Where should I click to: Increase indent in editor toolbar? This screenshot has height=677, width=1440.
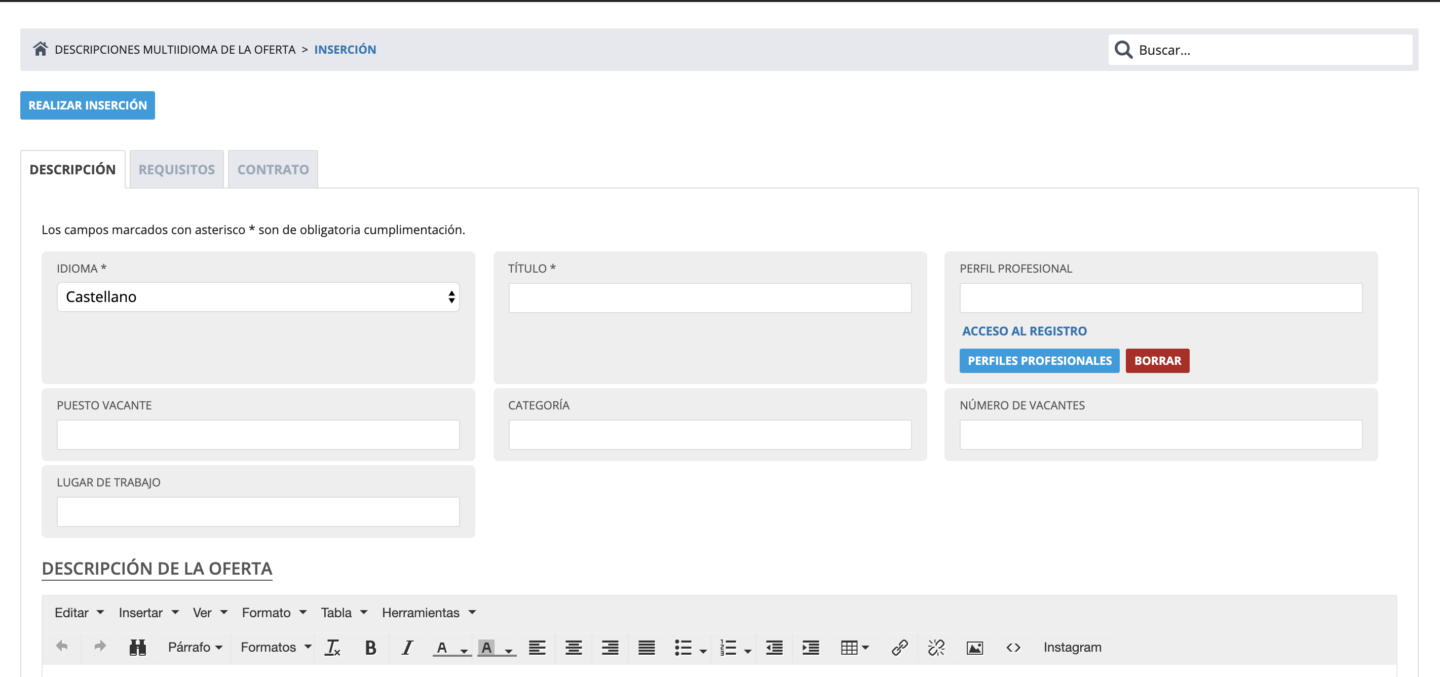811,648
